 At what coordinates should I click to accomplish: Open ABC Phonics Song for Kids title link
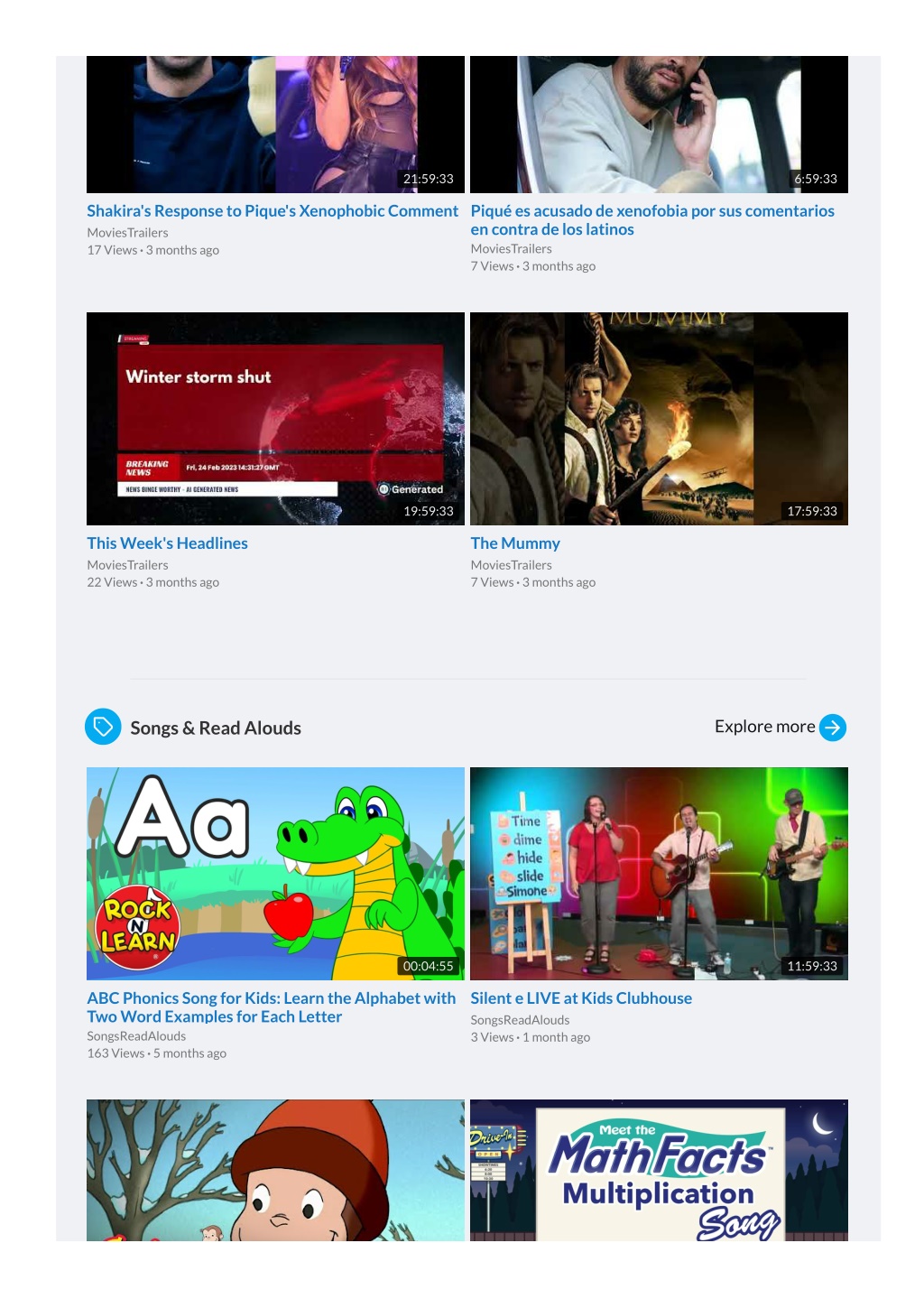(x=272, y=1007)
